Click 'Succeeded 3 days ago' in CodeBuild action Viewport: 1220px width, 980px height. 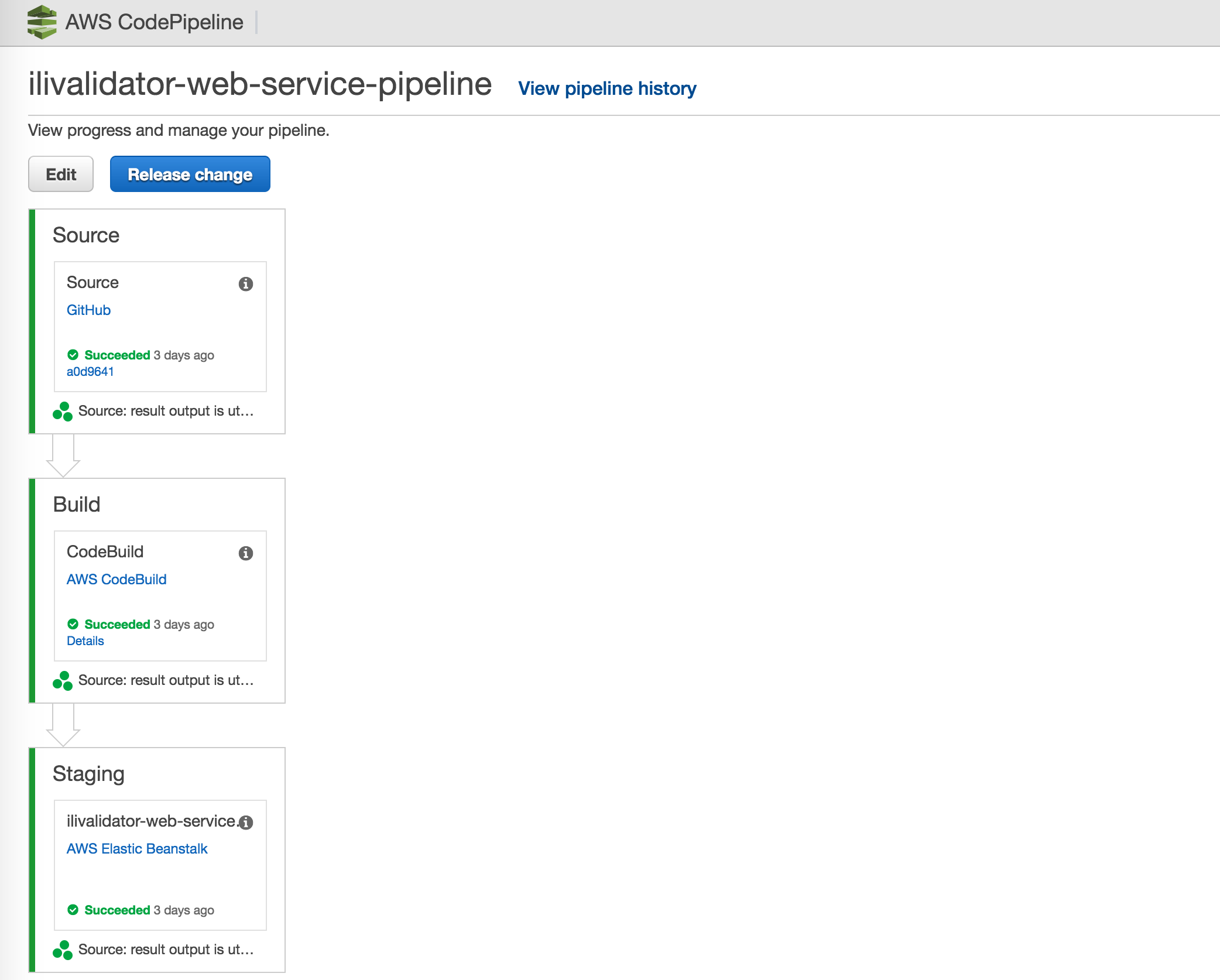tap(149, 625)
